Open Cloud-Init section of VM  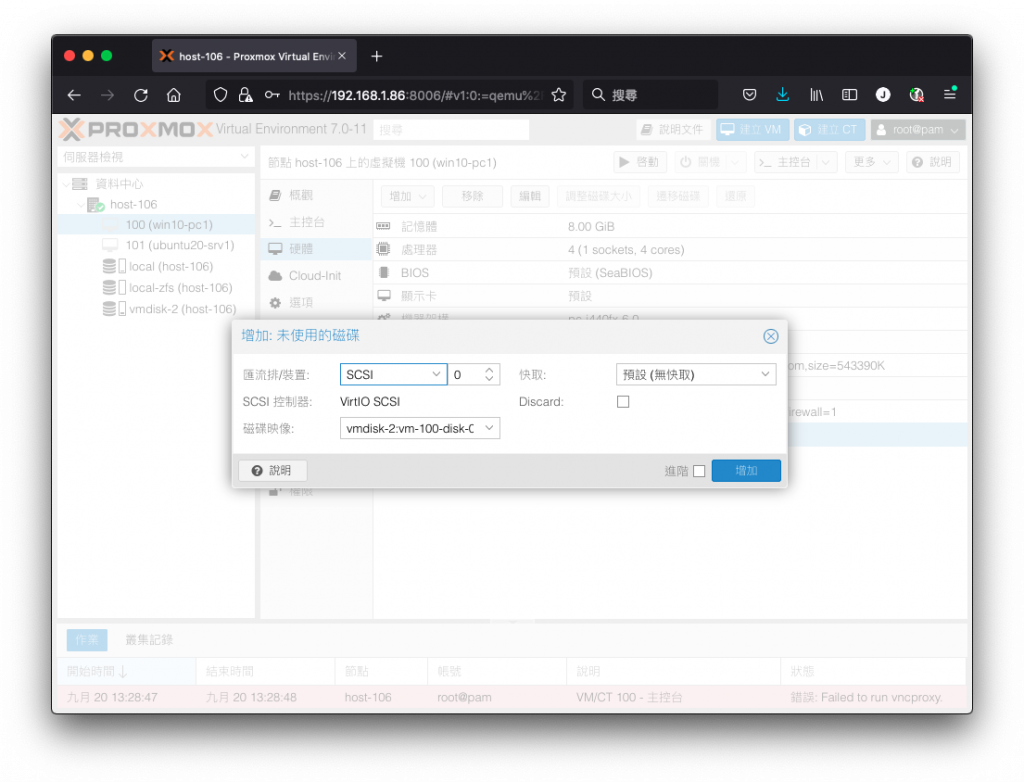[316, 276]
